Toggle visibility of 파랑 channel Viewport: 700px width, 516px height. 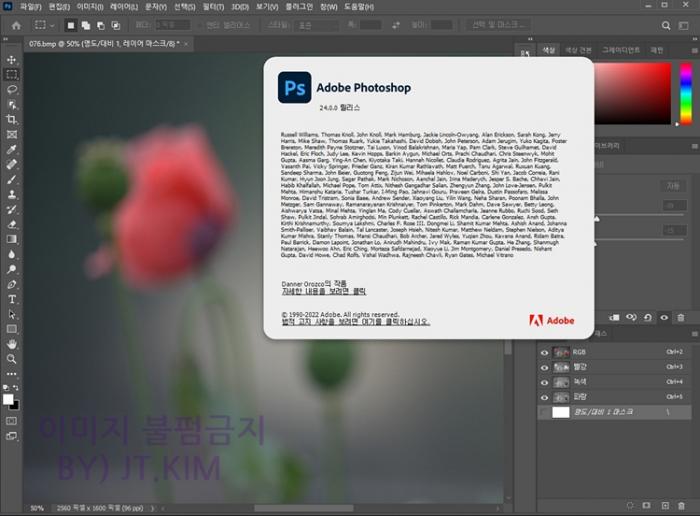pos(544,397)
